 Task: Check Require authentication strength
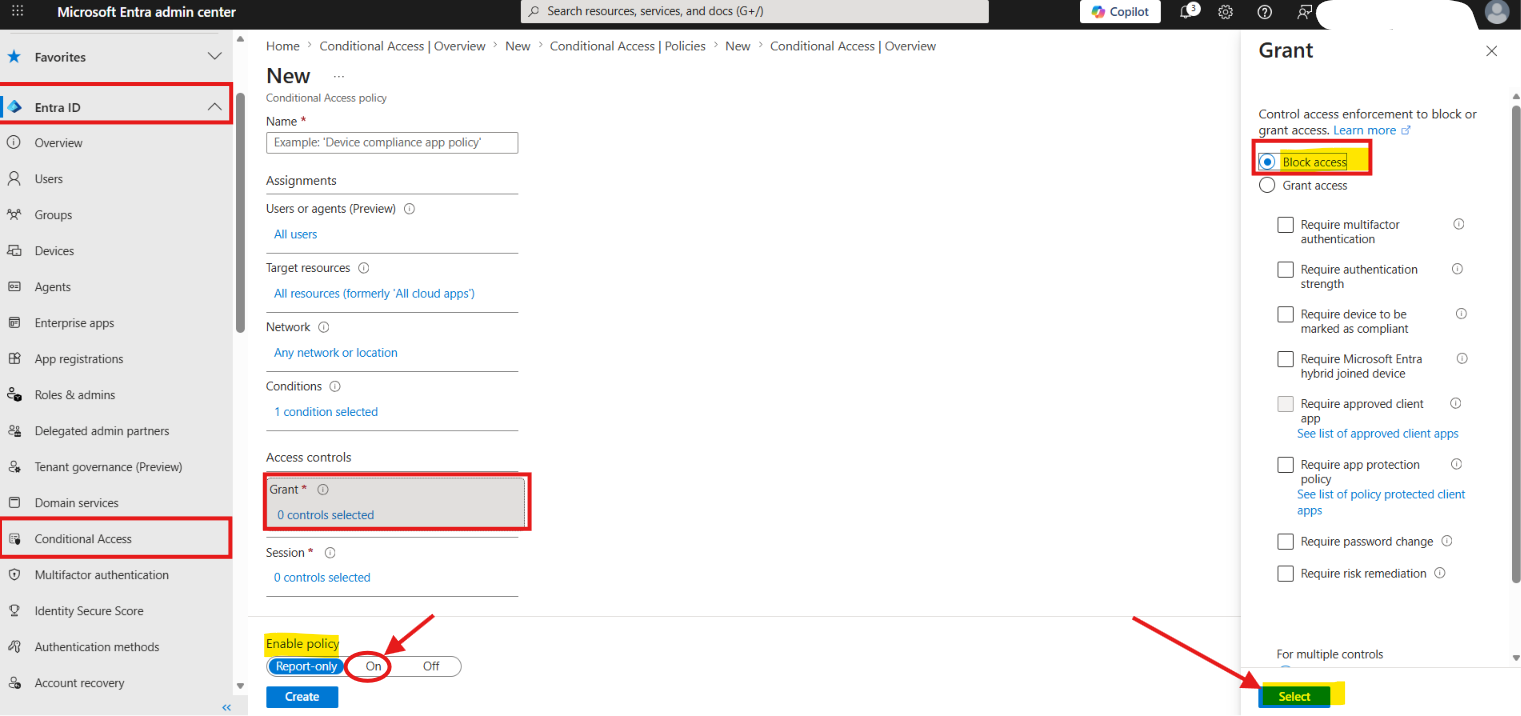1285,270
